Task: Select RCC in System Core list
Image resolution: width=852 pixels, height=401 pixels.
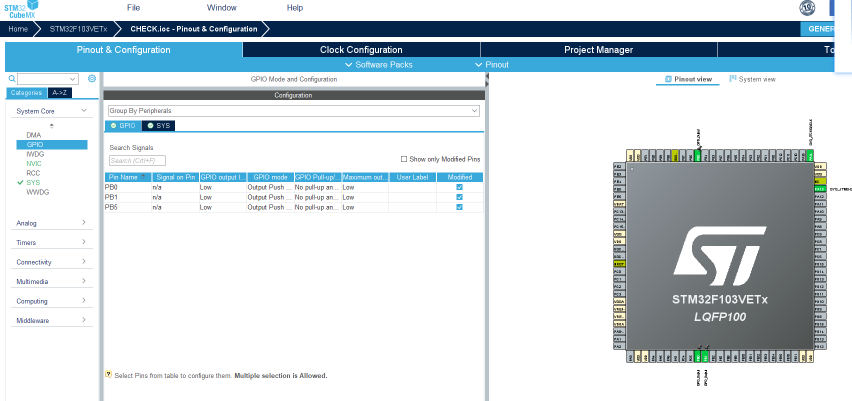Action: (33, 173)
